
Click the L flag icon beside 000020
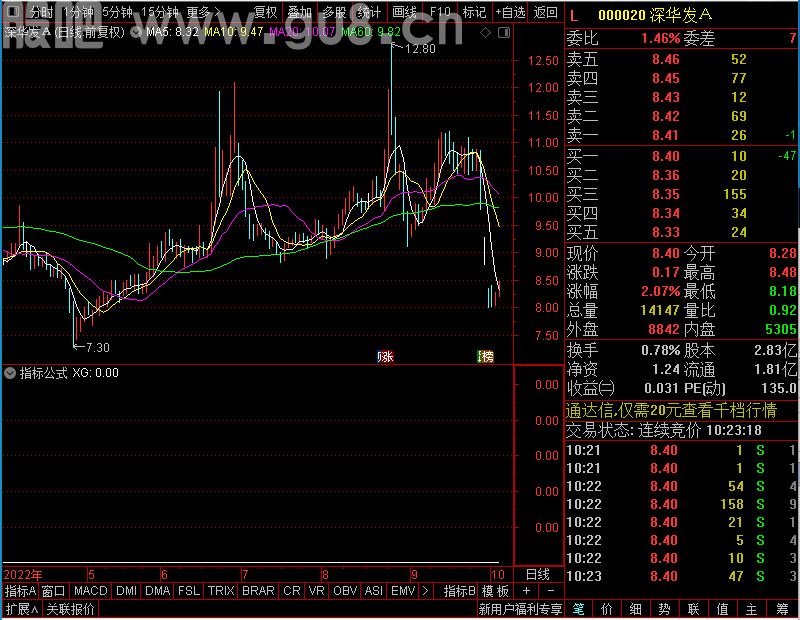click(x=574, y=16)
